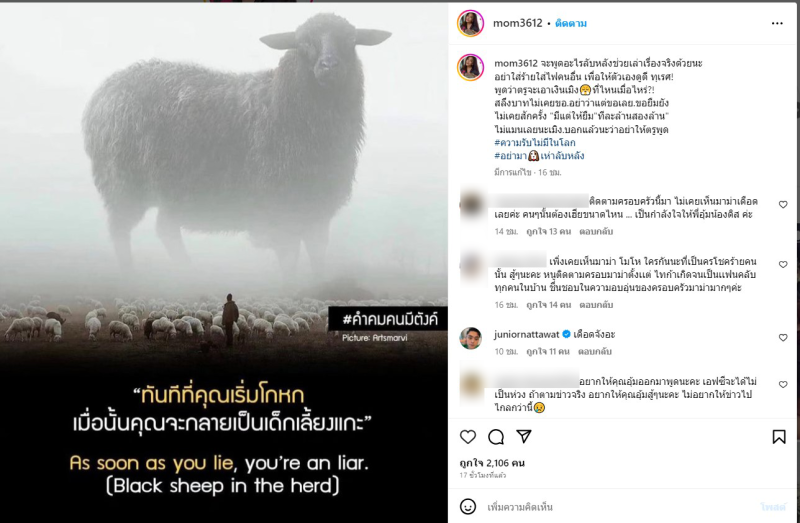Share post with paper plane icon
Image resolution: width=800 pixels, height=523 pixels.
point(524,436)
